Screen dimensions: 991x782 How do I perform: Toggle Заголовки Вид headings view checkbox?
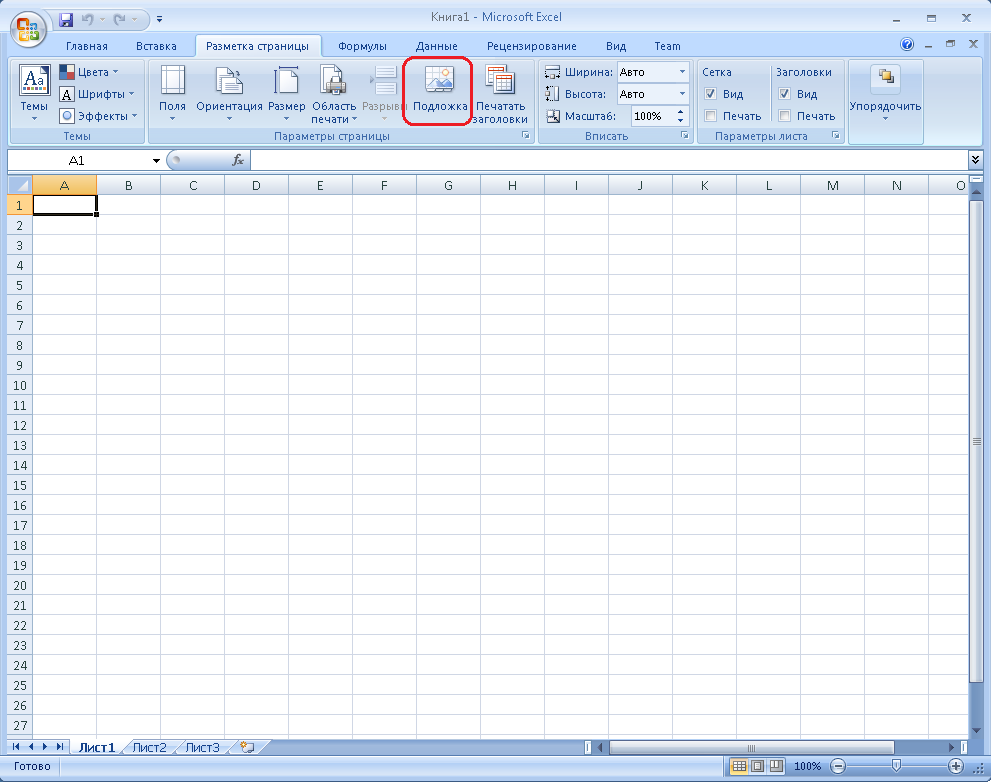coord(784,94)
